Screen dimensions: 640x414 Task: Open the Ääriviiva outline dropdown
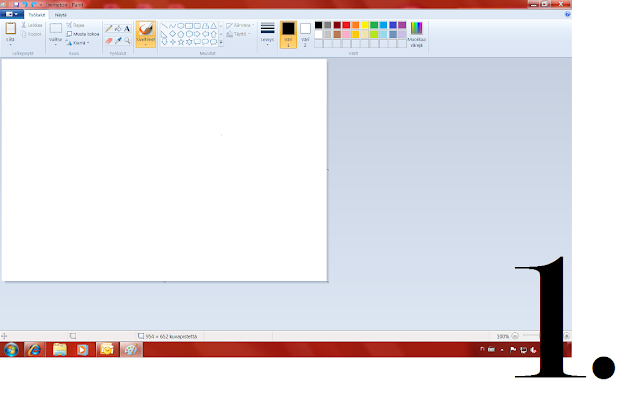tap(240, 25)
